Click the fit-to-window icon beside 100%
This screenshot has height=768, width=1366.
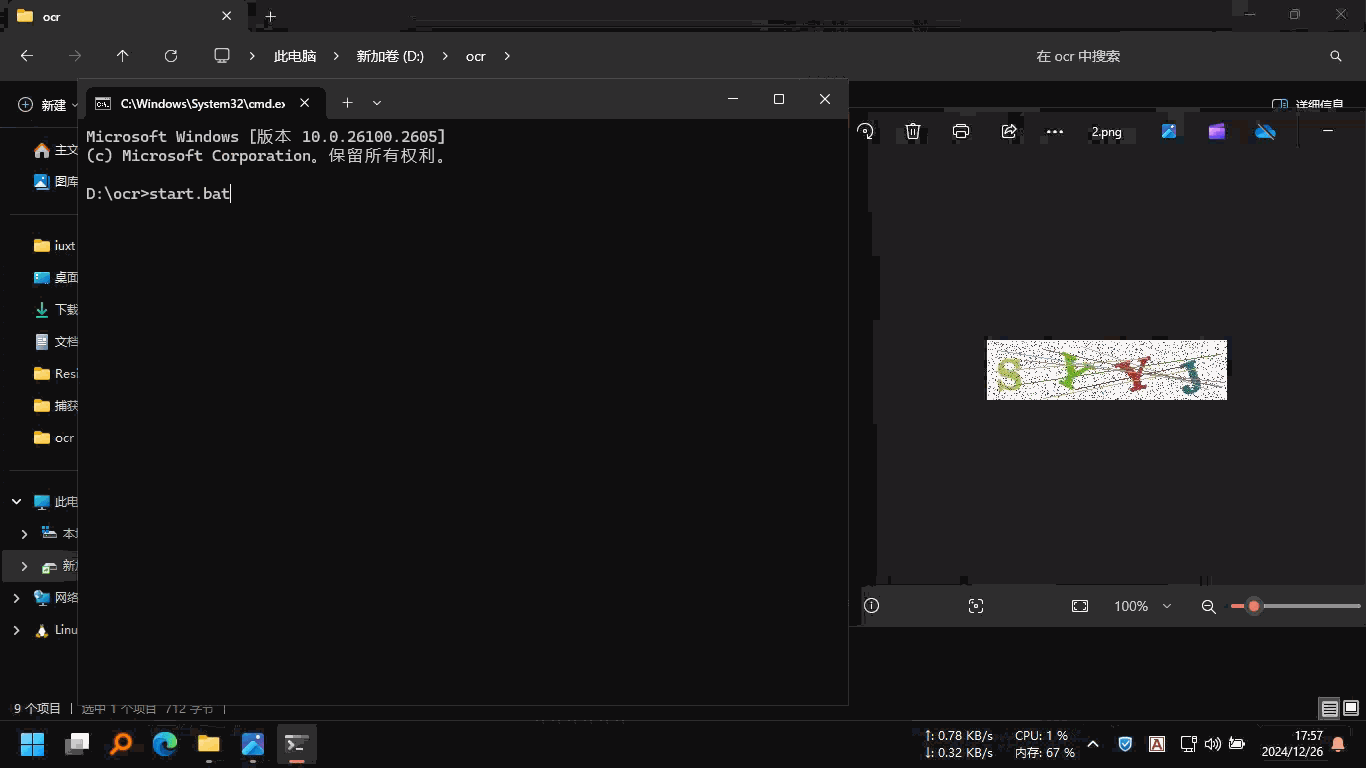point(1080,606)
